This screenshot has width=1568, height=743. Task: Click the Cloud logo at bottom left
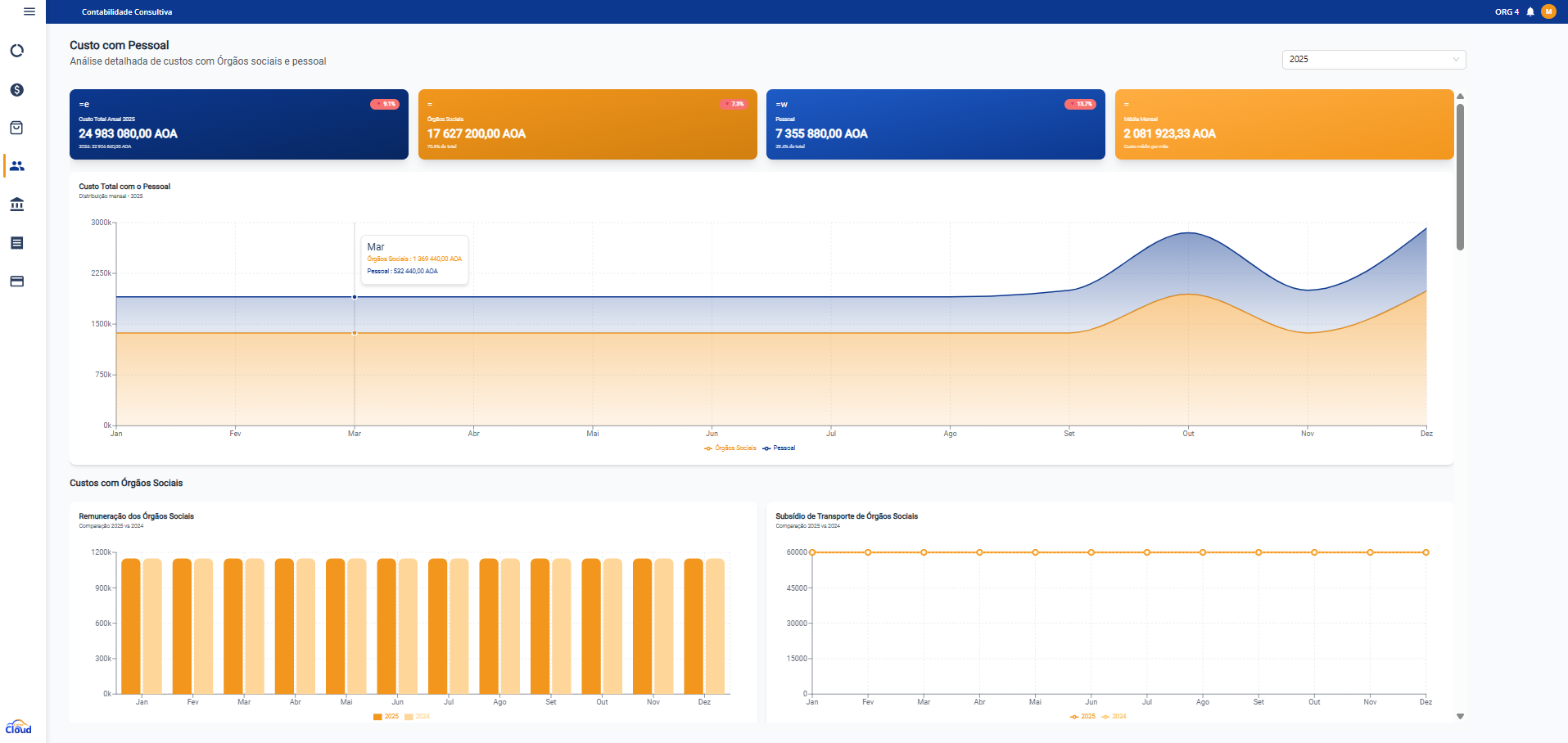point(16,727)
